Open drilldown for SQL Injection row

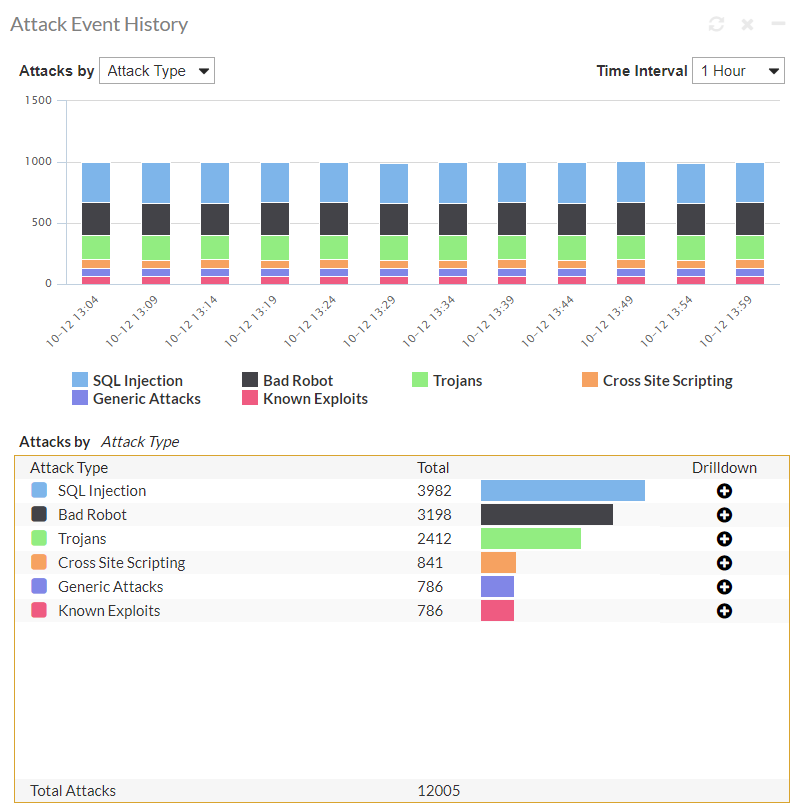(724, 491)
